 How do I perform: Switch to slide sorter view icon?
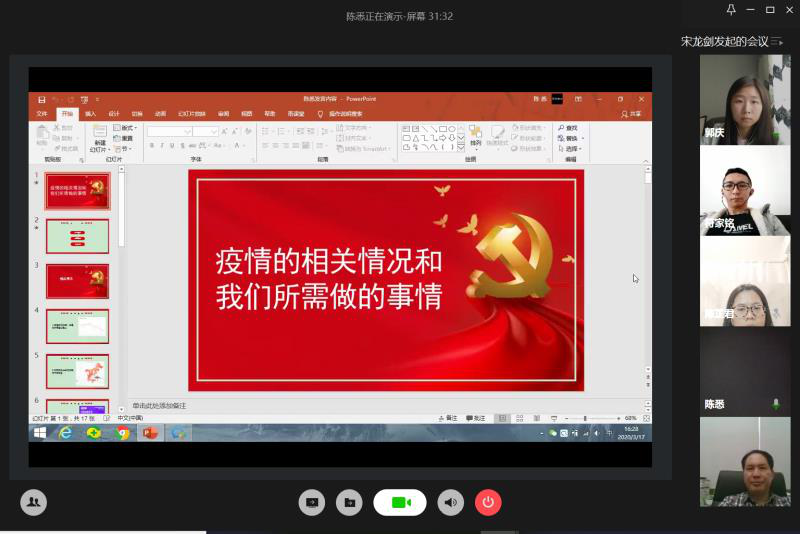tap(520, 418)
